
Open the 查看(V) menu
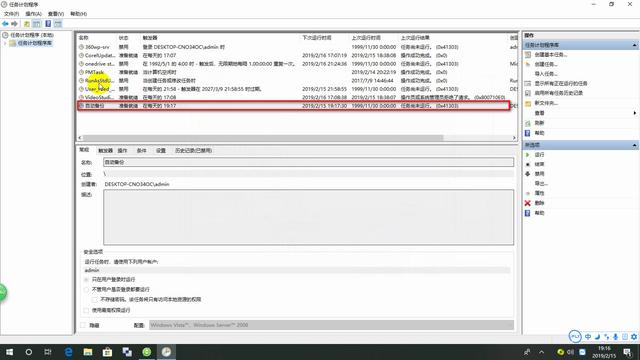tap(56, 14)
